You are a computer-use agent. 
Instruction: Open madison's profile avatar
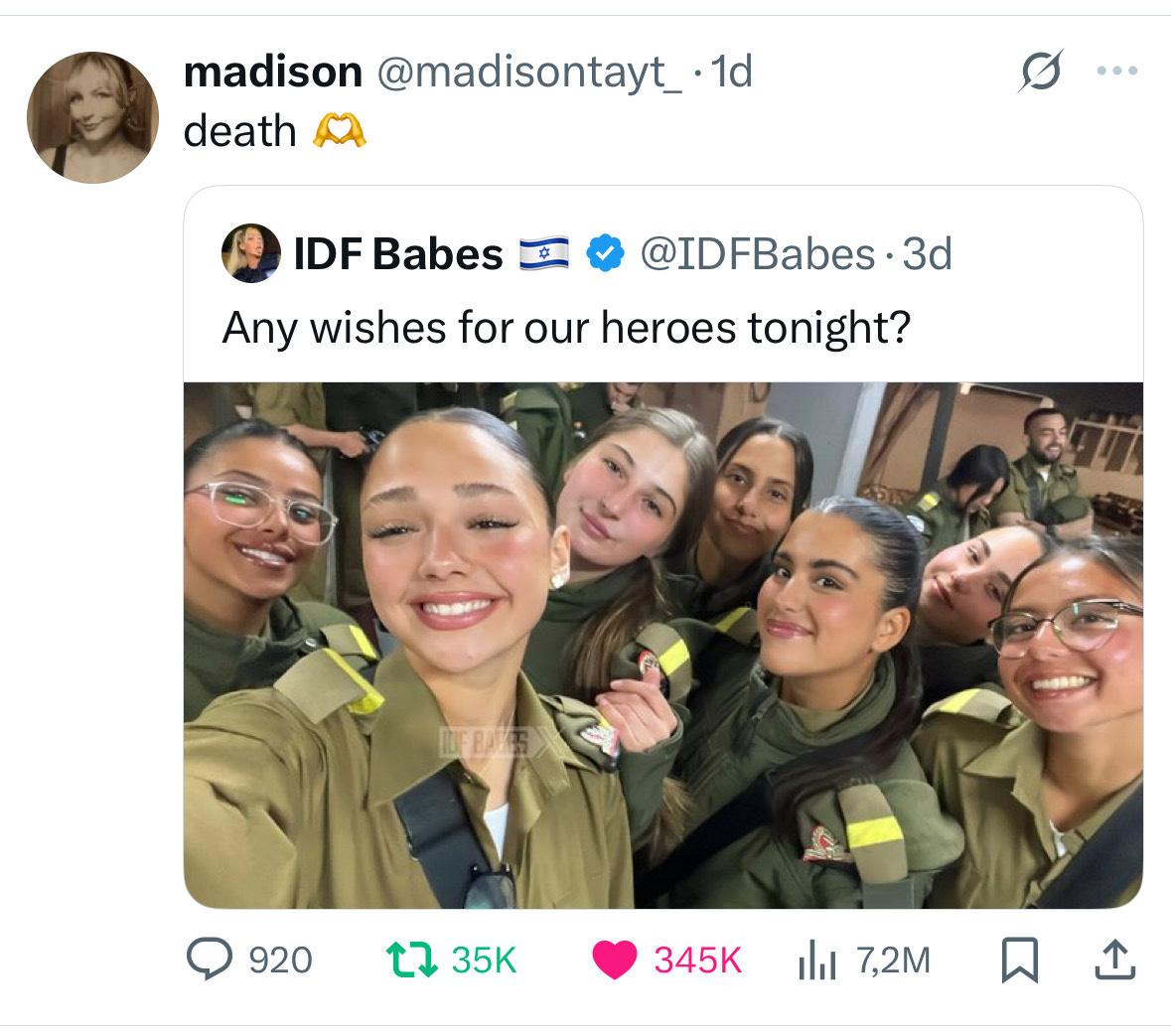click(92, 117)
